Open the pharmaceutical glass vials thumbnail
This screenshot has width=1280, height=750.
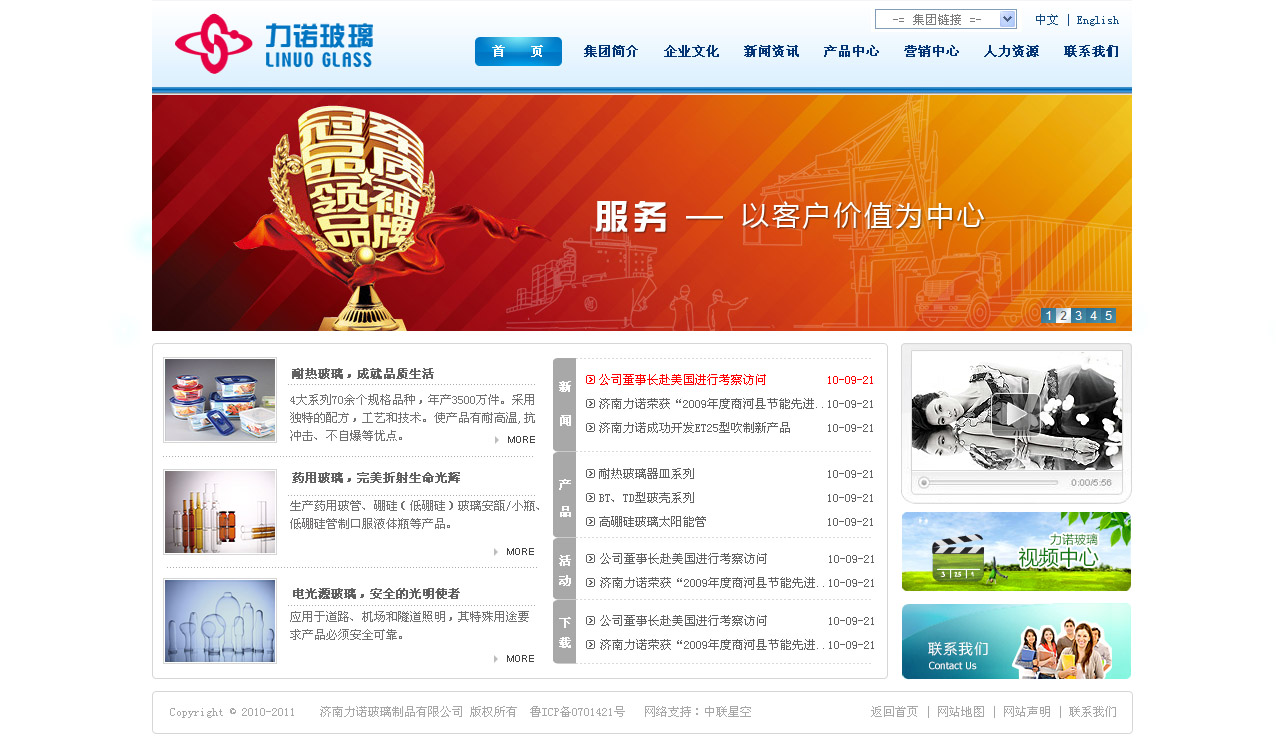click(220, 511)
